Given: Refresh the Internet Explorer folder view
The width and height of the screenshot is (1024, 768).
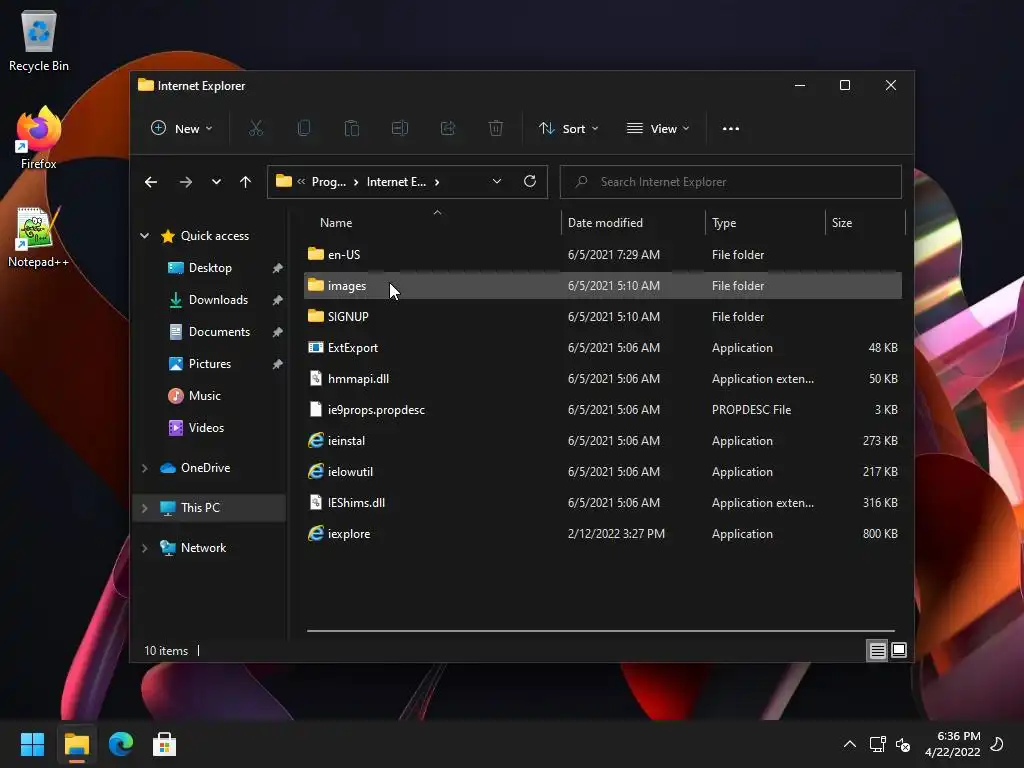Looking at the screenshot, I should point(530,182).
